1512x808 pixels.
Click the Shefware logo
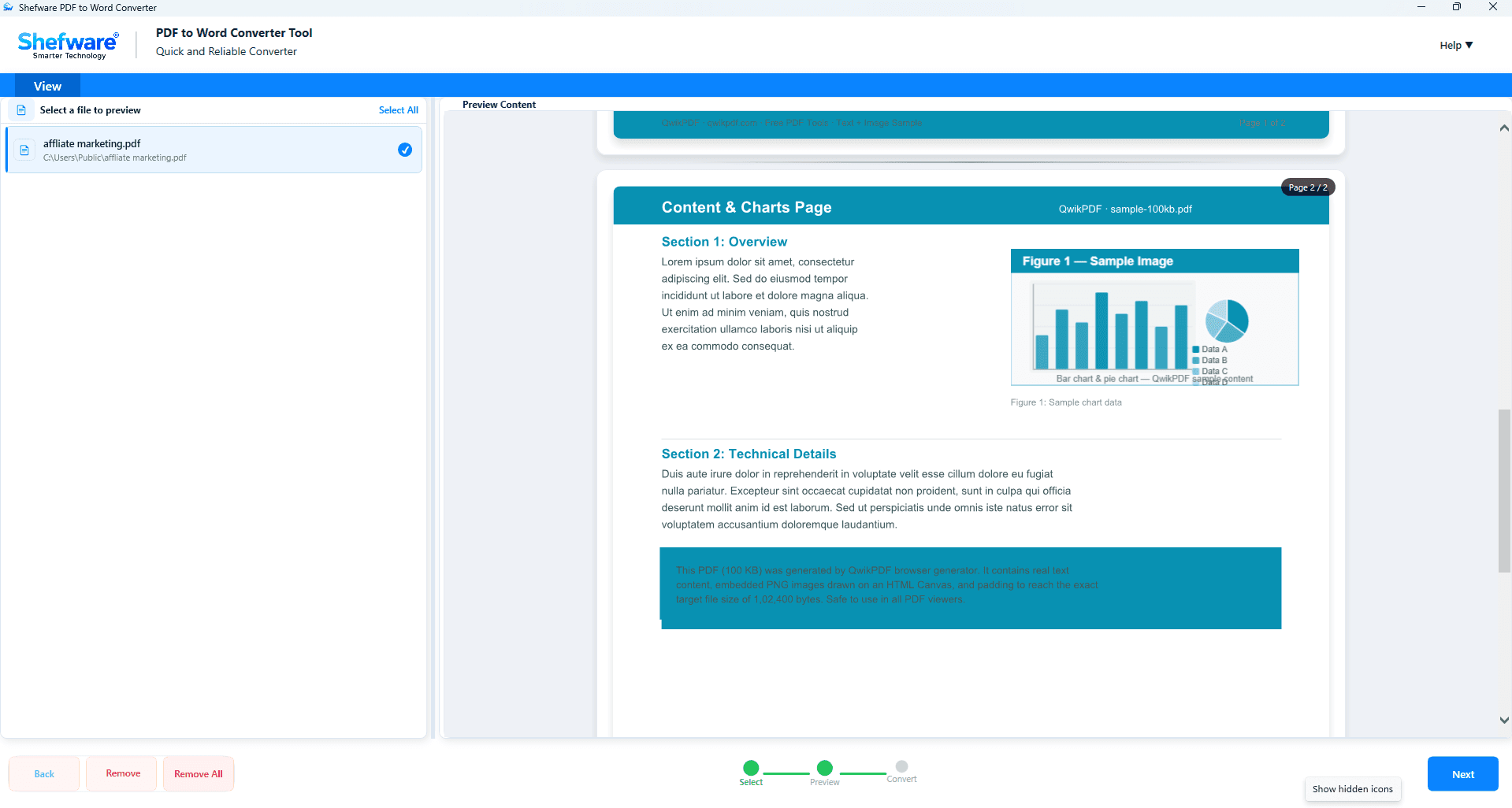click(69, 45)
